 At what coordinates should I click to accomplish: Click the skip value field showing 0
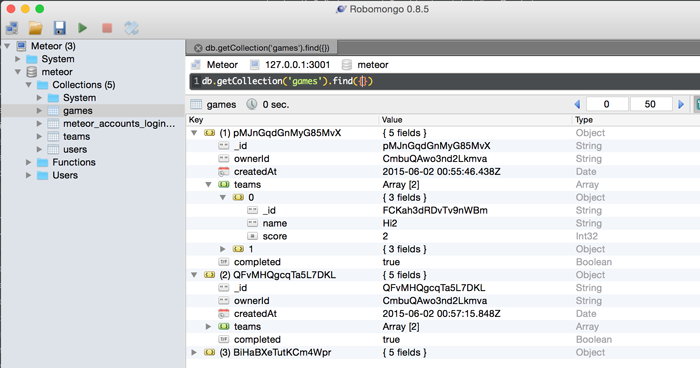tap(606, 105)
